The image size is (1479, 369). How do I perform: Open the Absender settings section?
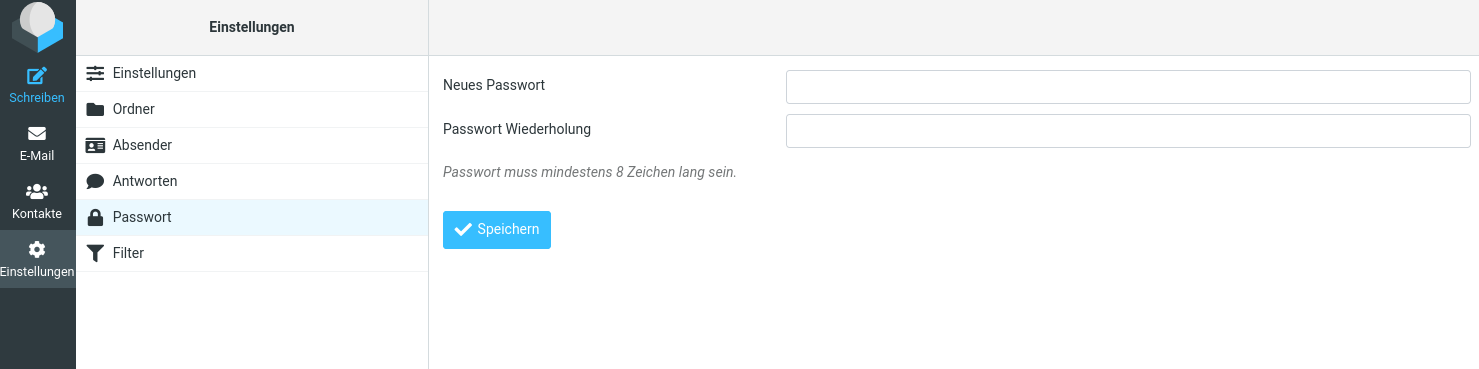[x=252, y=145]
